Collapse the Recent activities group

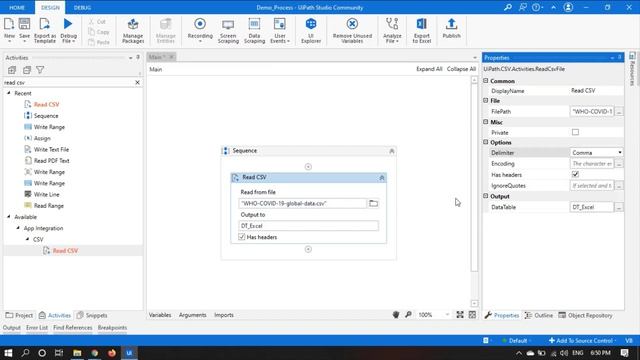pos(9,93)
